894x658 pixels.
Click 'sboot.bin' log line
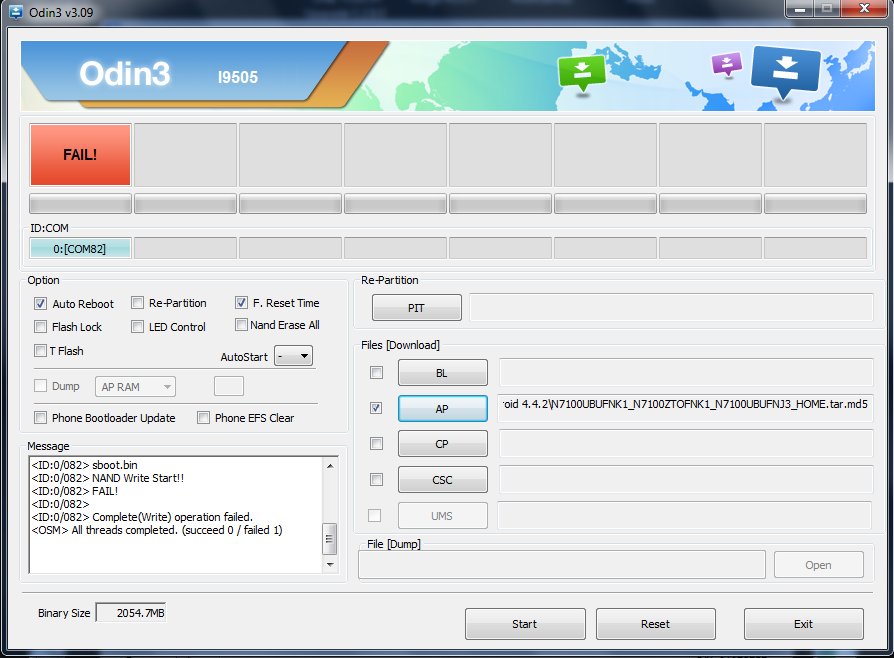(x=84, y=465)
